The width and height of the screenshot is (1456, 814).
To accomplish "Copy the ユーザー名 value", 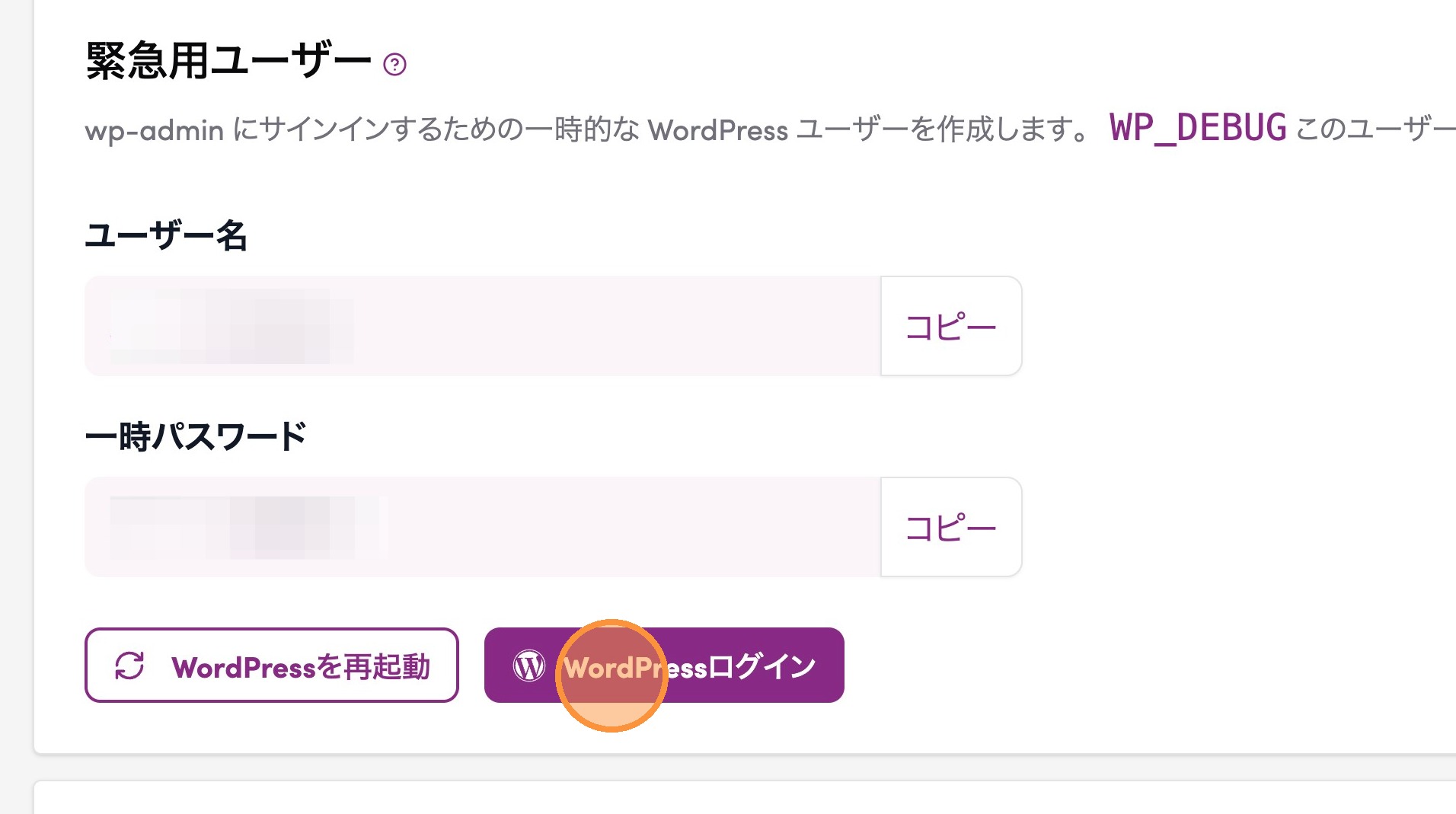I will [950, 327].
